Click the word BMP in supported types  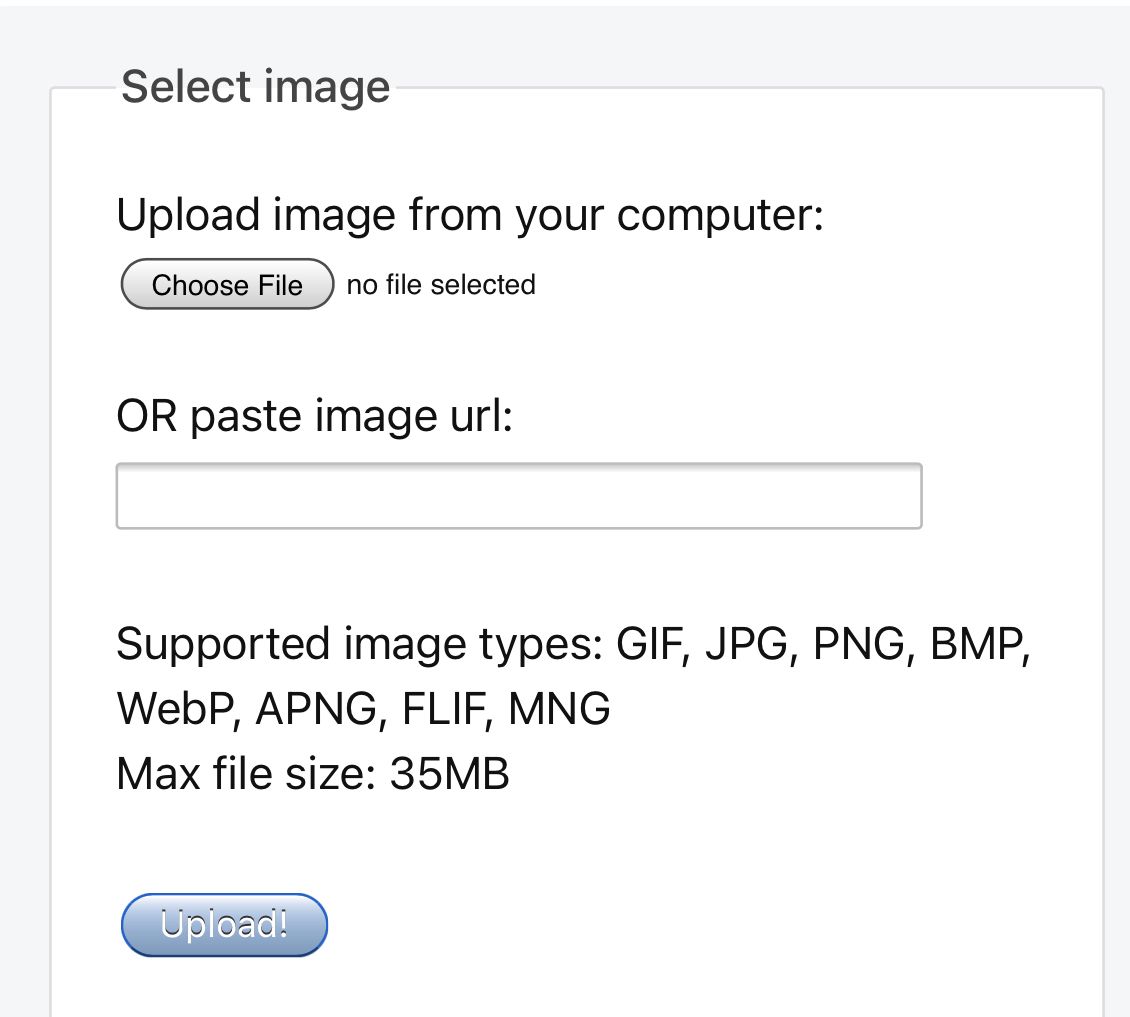(x=976, y=644)
